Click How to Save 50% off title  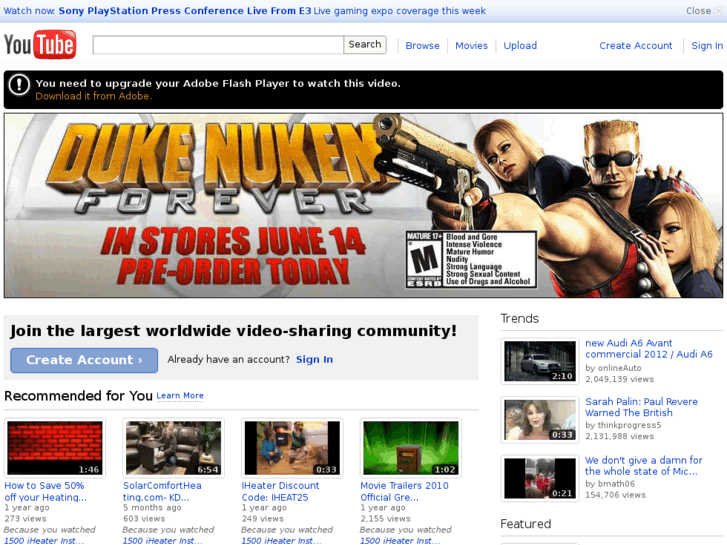[45, 491]
